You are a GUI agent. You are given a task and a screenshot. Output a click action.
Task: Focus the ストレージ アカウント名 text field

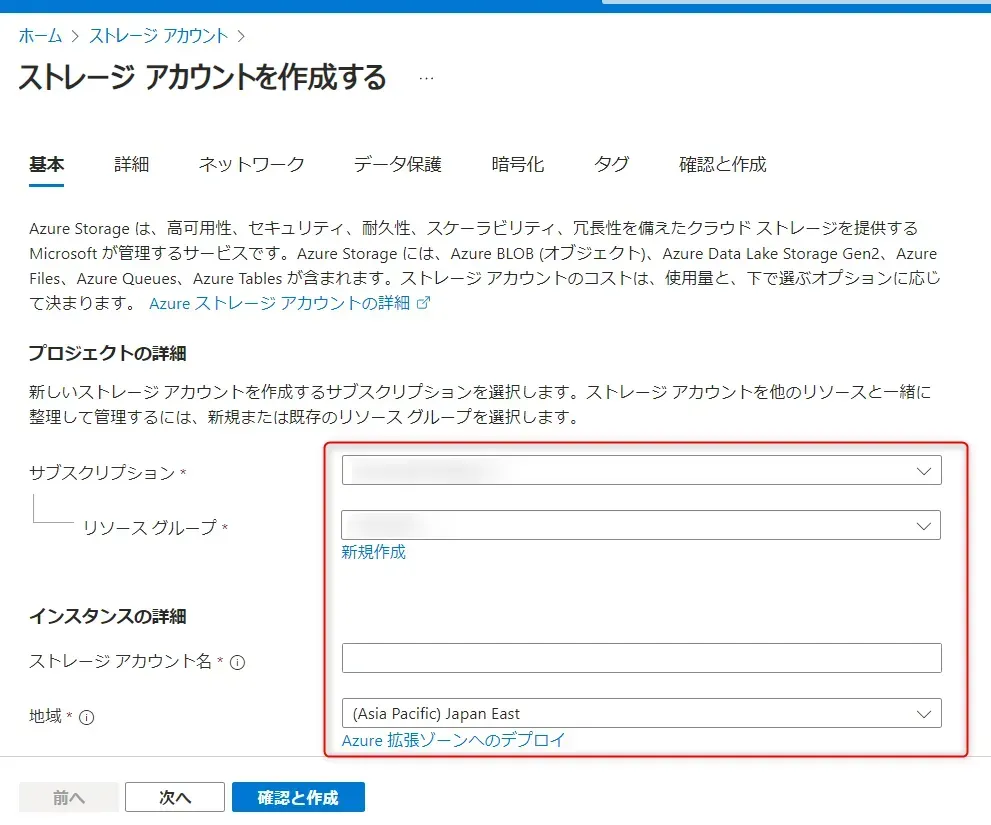point(641,658)
